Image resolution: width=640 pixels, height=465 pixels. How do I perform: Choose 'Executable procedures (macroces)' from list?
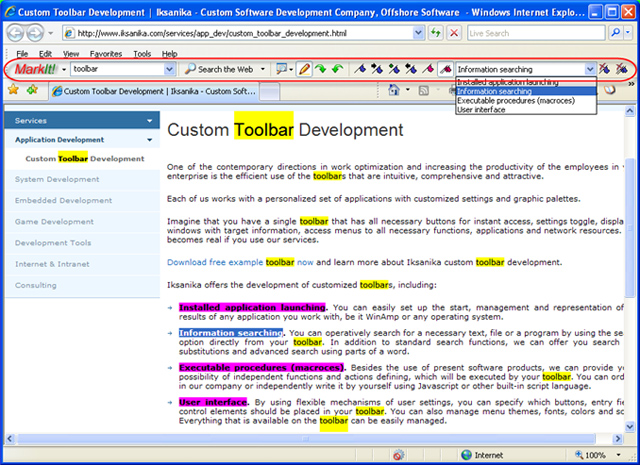(526, 100)
